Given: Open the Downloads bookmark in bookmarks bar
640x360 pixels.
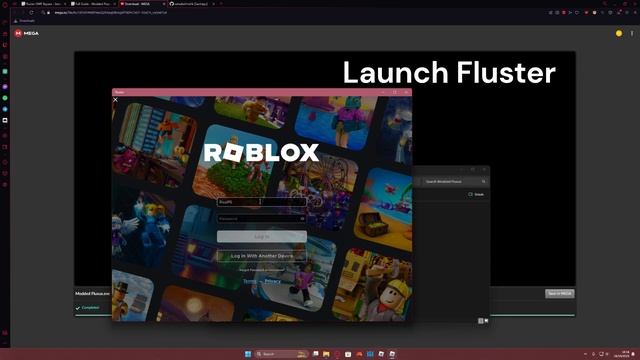Looking at the screenshot, I should coord(24,21).
